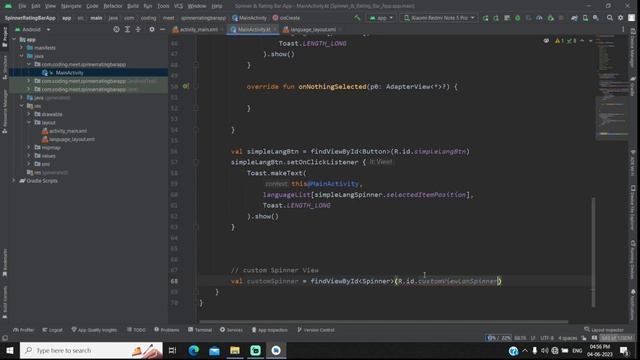Collapse the java folder

22,56
